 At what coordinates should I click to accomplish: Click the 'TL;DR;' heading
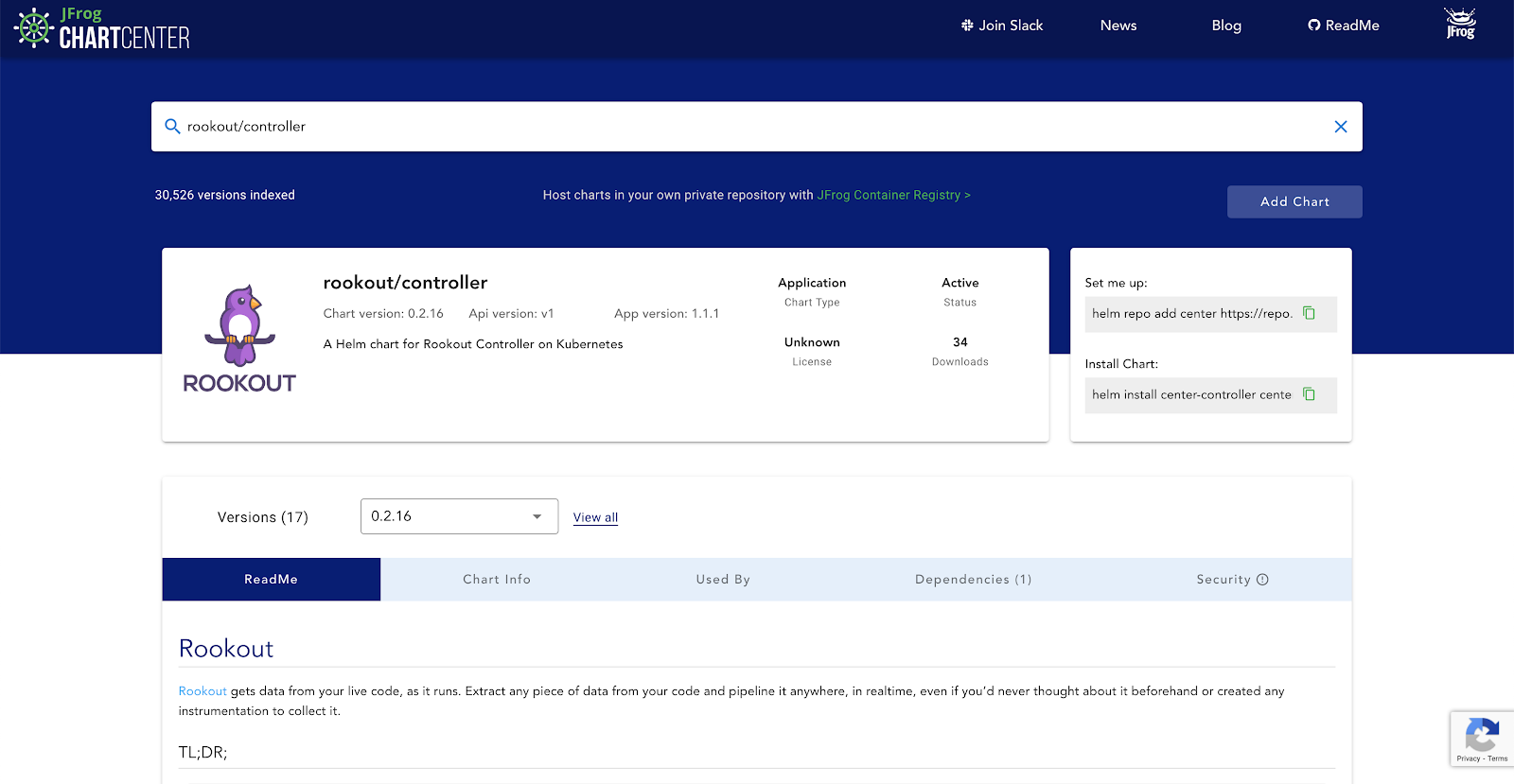click(x=202, y=753)
